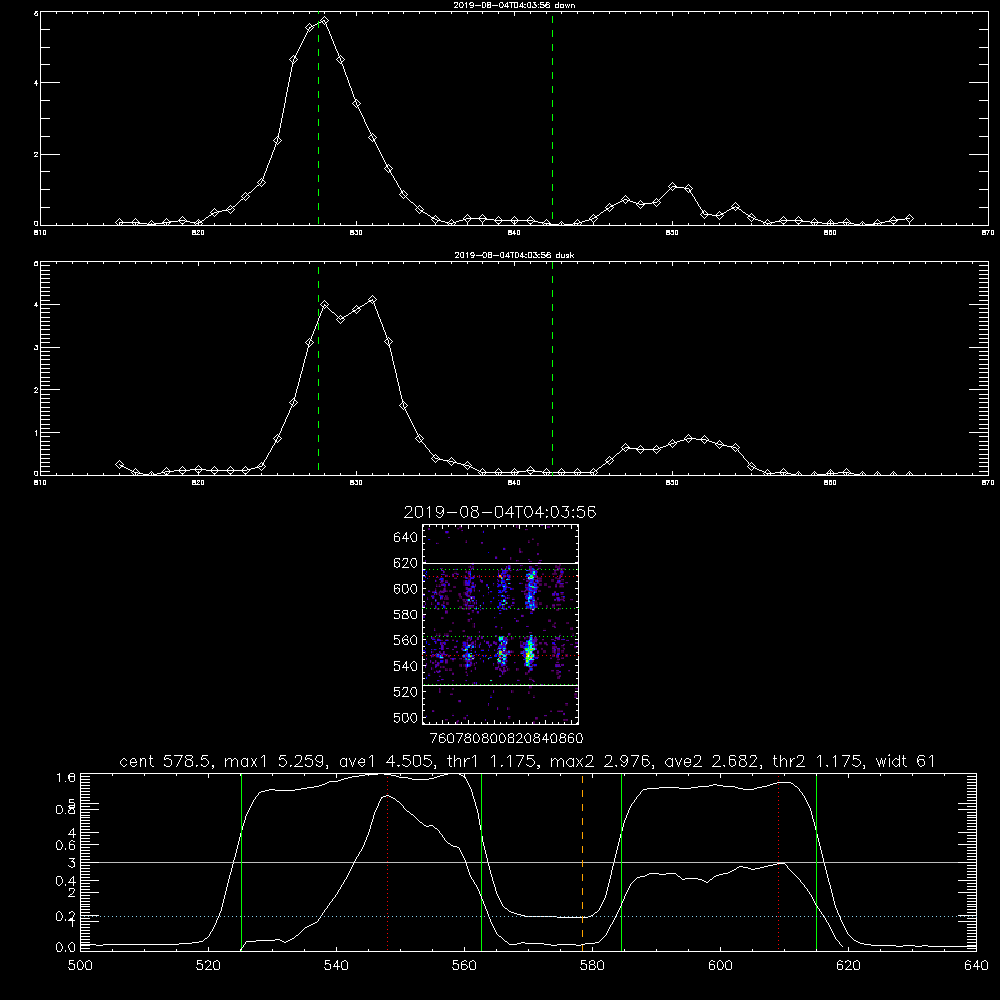
Task: Click x-axis label 640 of bottom profile plot
Action: coord(976,966)
